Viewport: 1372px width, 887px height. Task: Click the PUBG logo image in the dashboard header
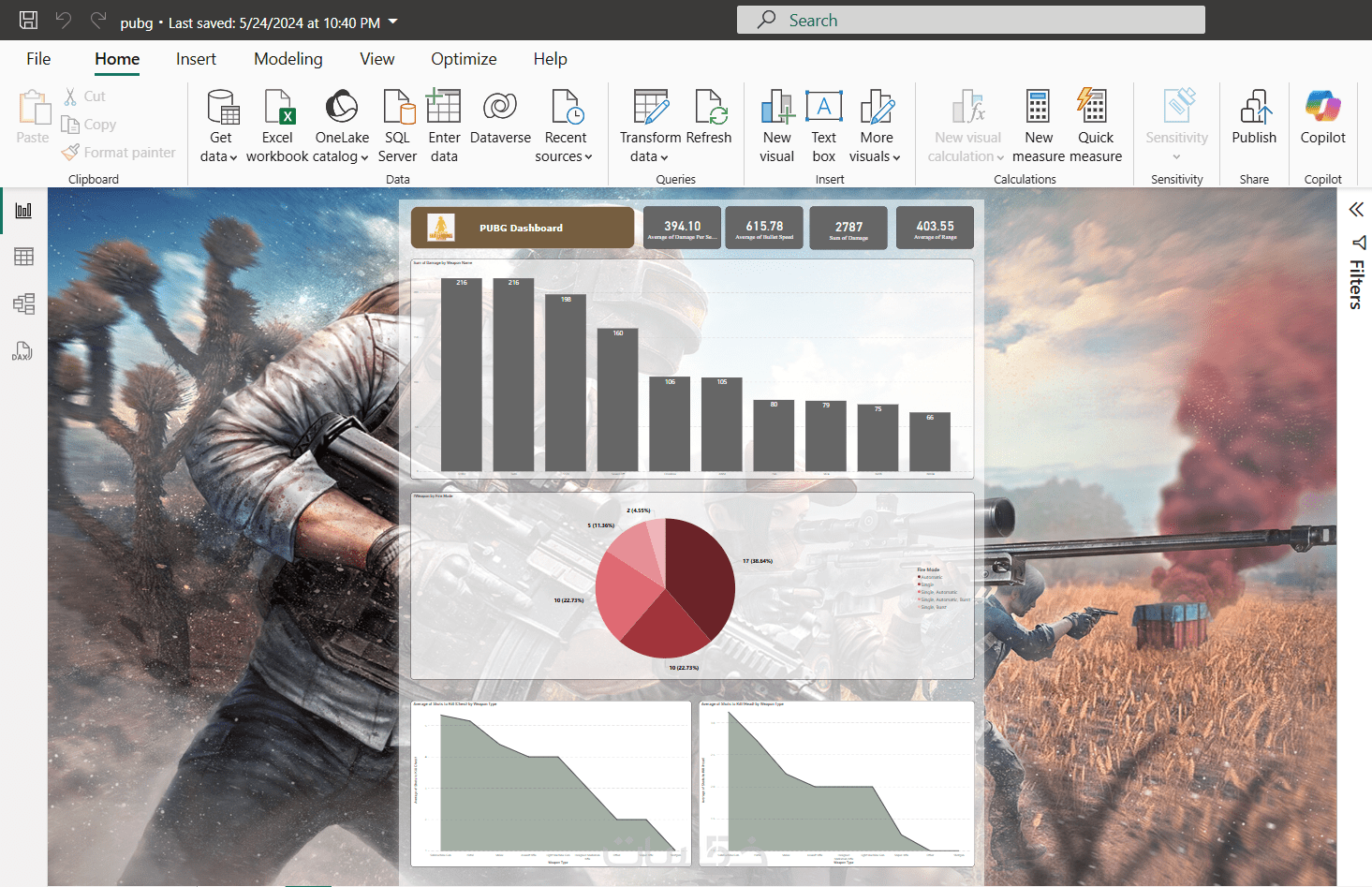[441, 228]
